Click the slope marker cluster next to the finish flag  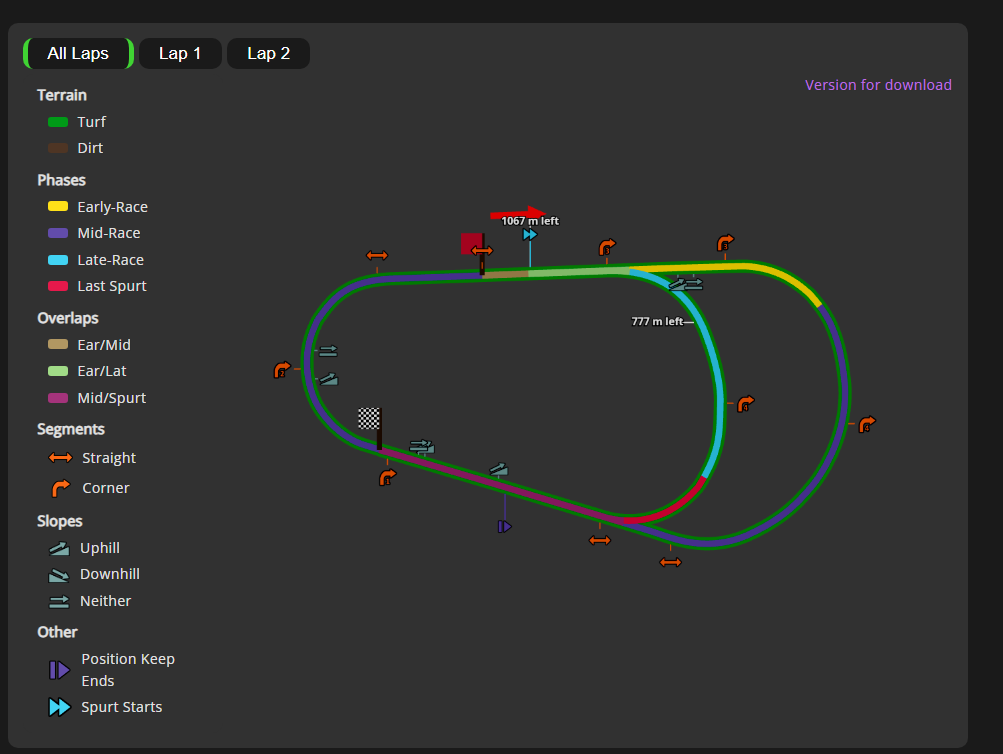(422, 446)
